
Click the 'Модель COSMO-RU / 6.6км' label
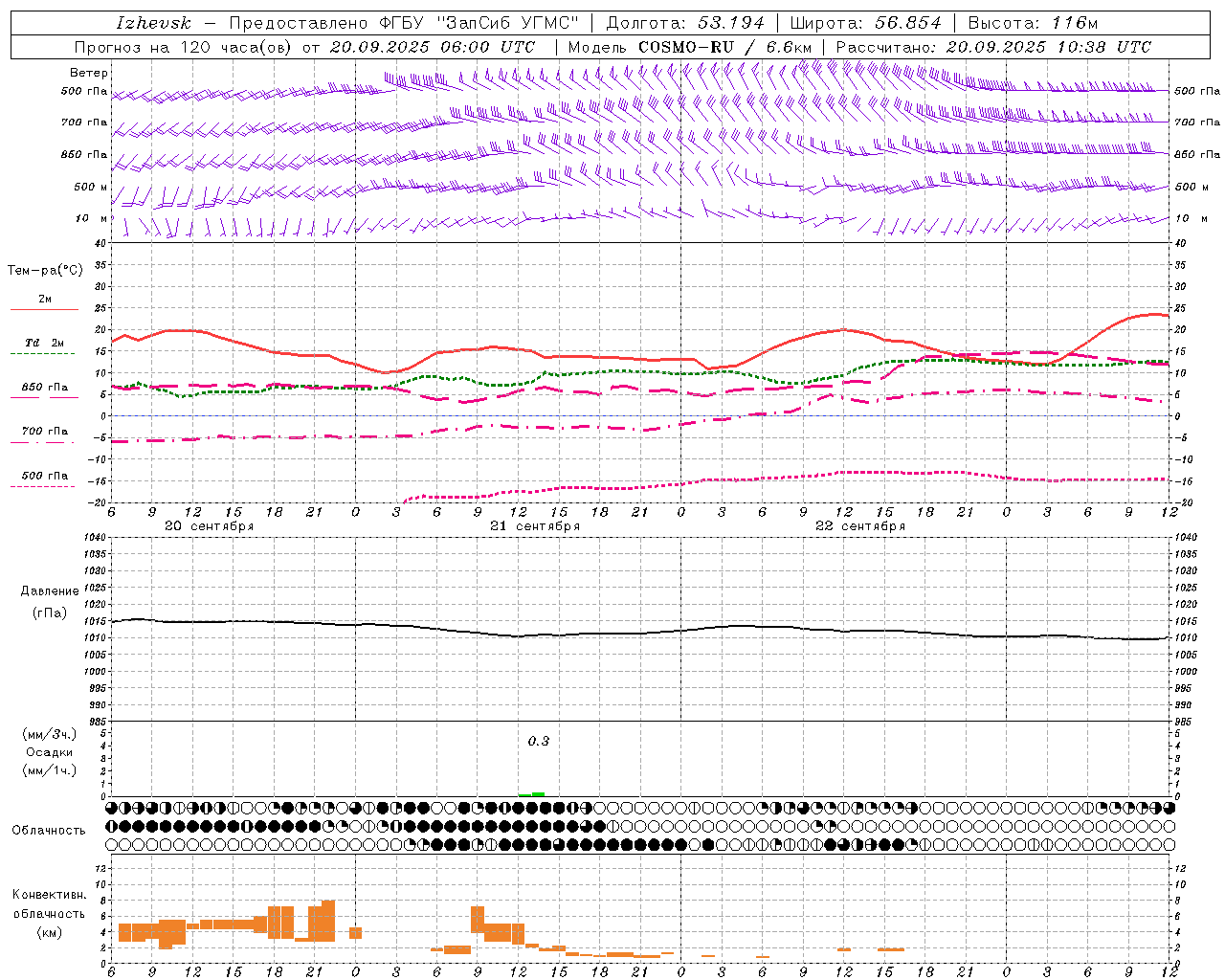pyautogui.click(x=690, y=47)
